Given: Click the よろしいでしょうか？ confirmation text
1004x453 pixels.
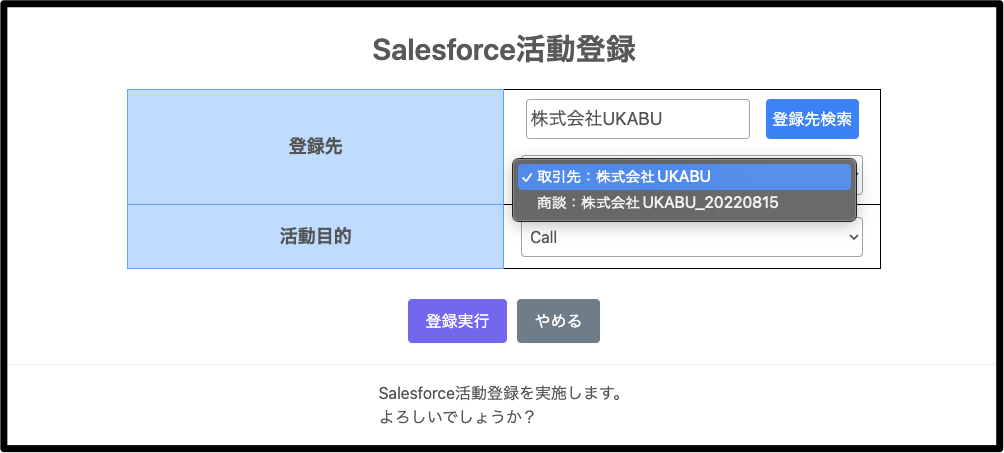Looking at the screenshot, I should click(457, 416).
